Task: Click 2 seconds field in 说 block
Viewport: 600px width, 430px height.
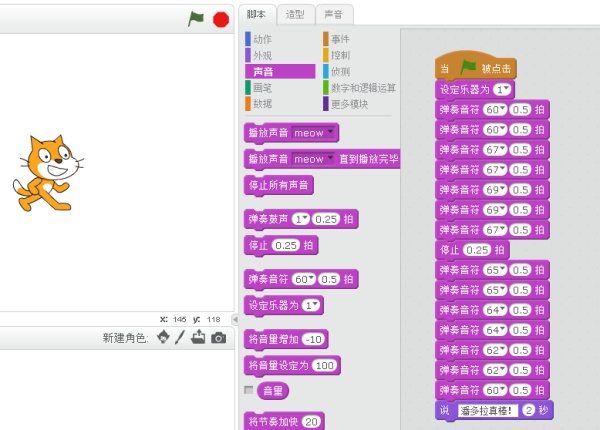Action: pyautogui.click(x=528, y=410)
